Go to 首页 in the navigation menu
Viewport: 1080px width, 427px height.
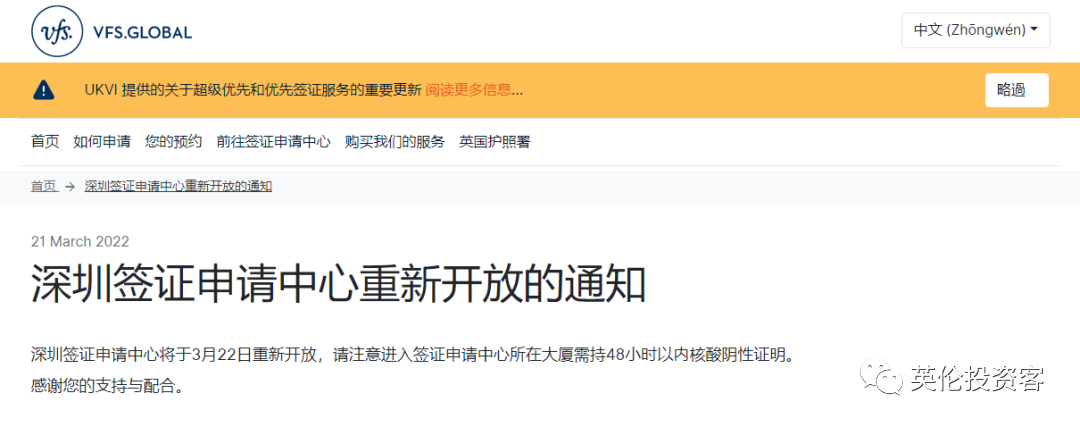(45, 142)
